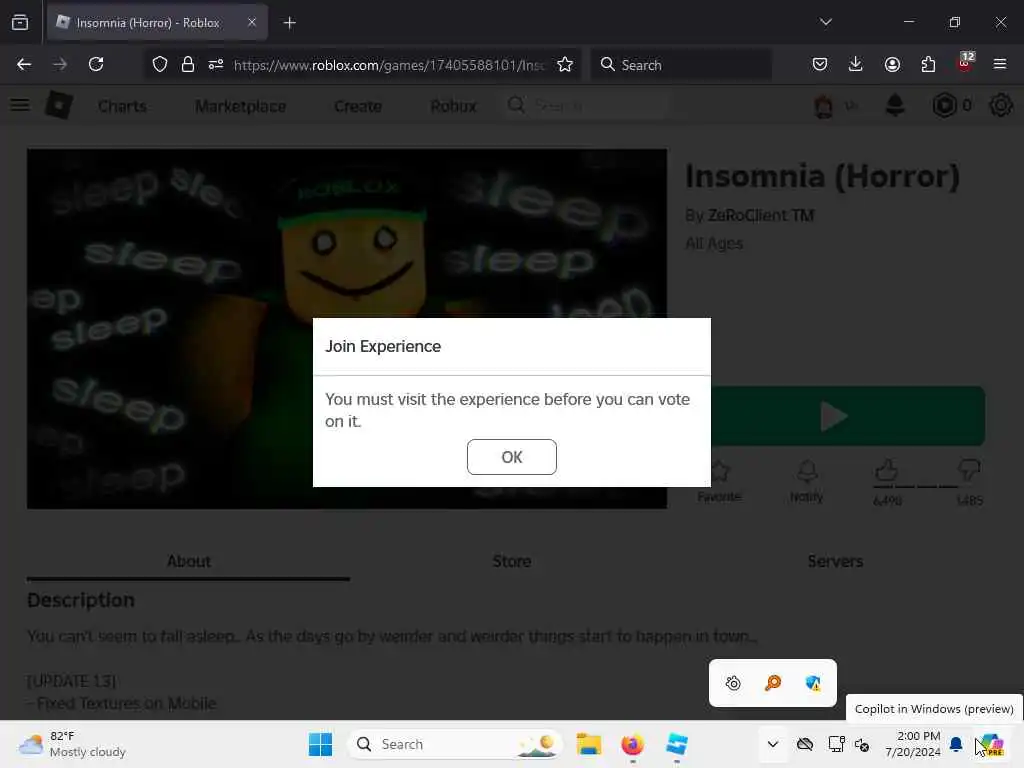The width and height of the screenshot is (1024, 768).
Task: Bookmark this page with the star
Action: [565, 64]
